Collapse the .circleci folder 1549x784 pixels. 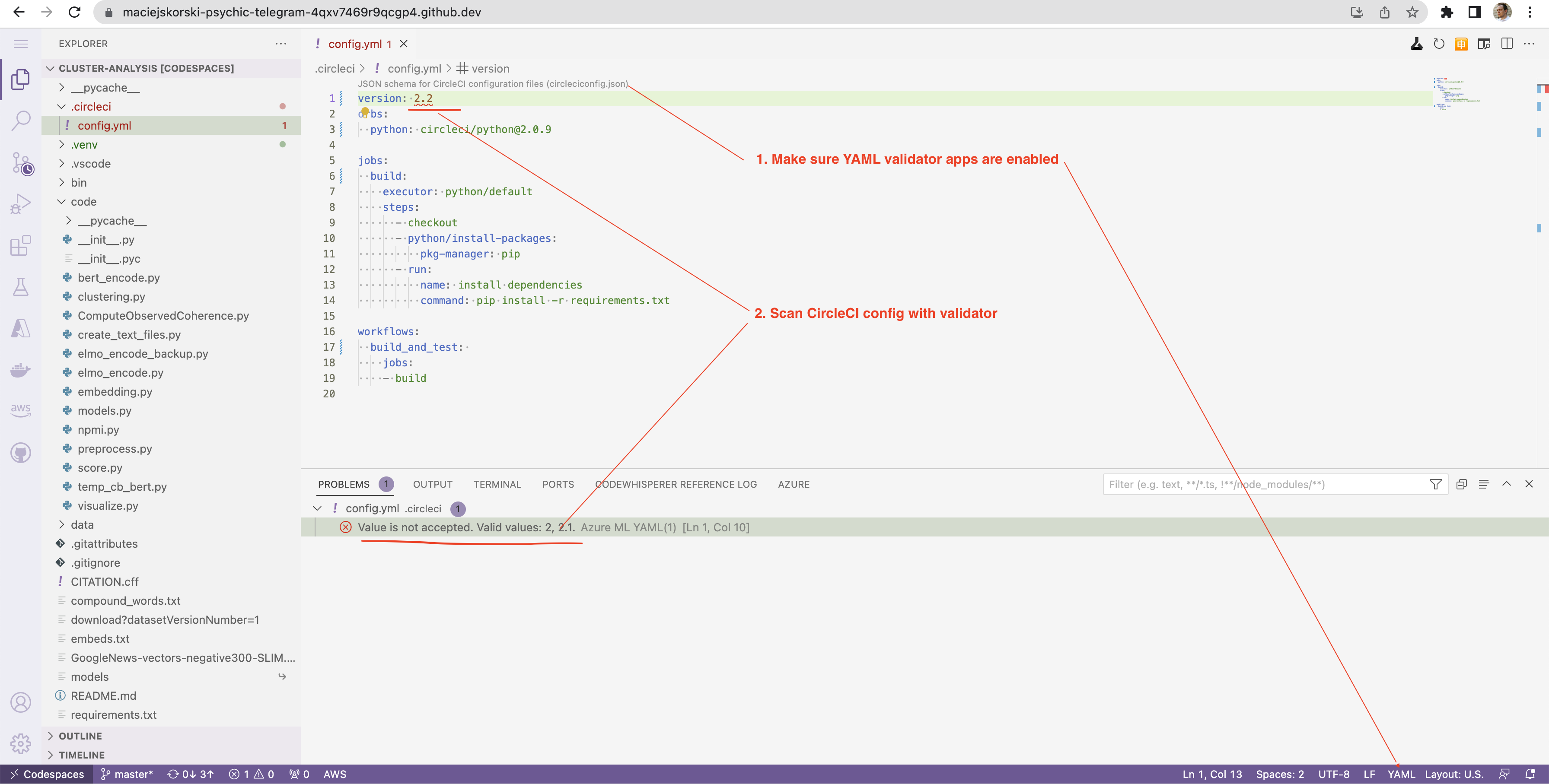click(61, 106)
